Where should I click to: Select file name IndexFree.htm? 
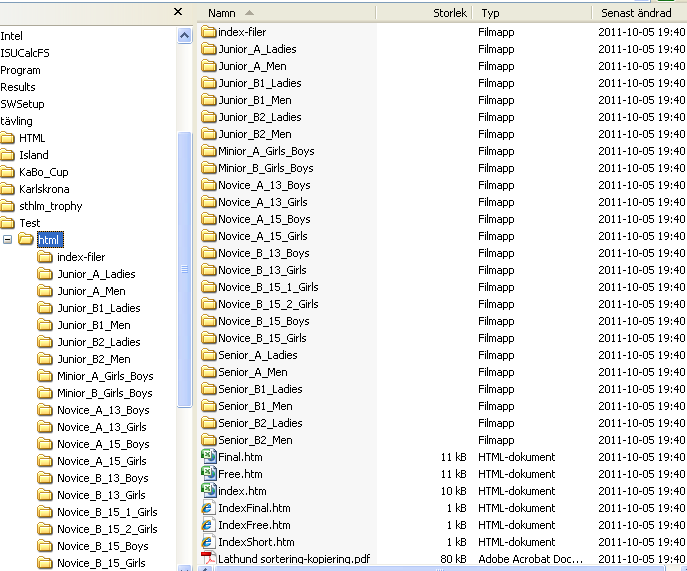click(255, 525)
